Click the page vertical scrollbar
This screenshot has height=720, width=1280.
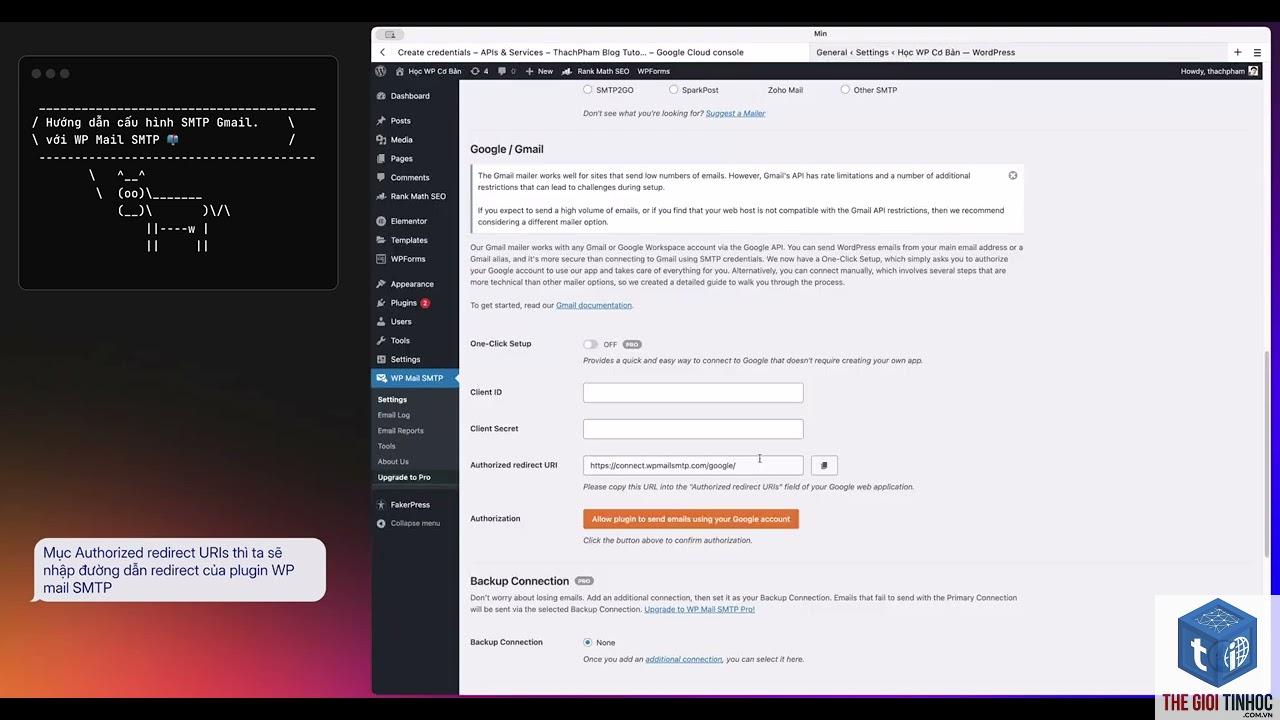[1266, 452]
